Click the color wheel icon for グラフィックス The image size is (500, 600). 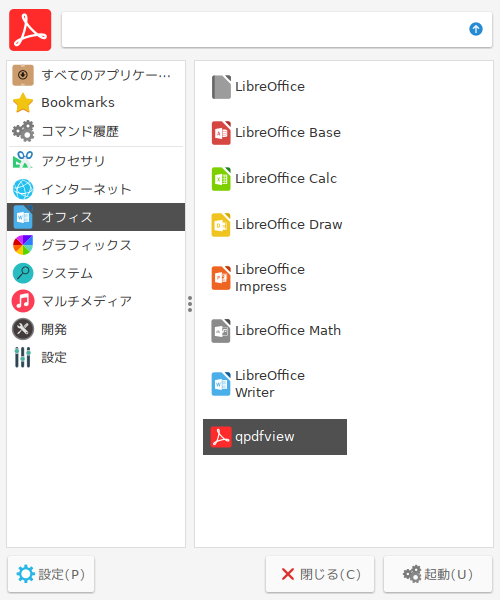[23, 245]
